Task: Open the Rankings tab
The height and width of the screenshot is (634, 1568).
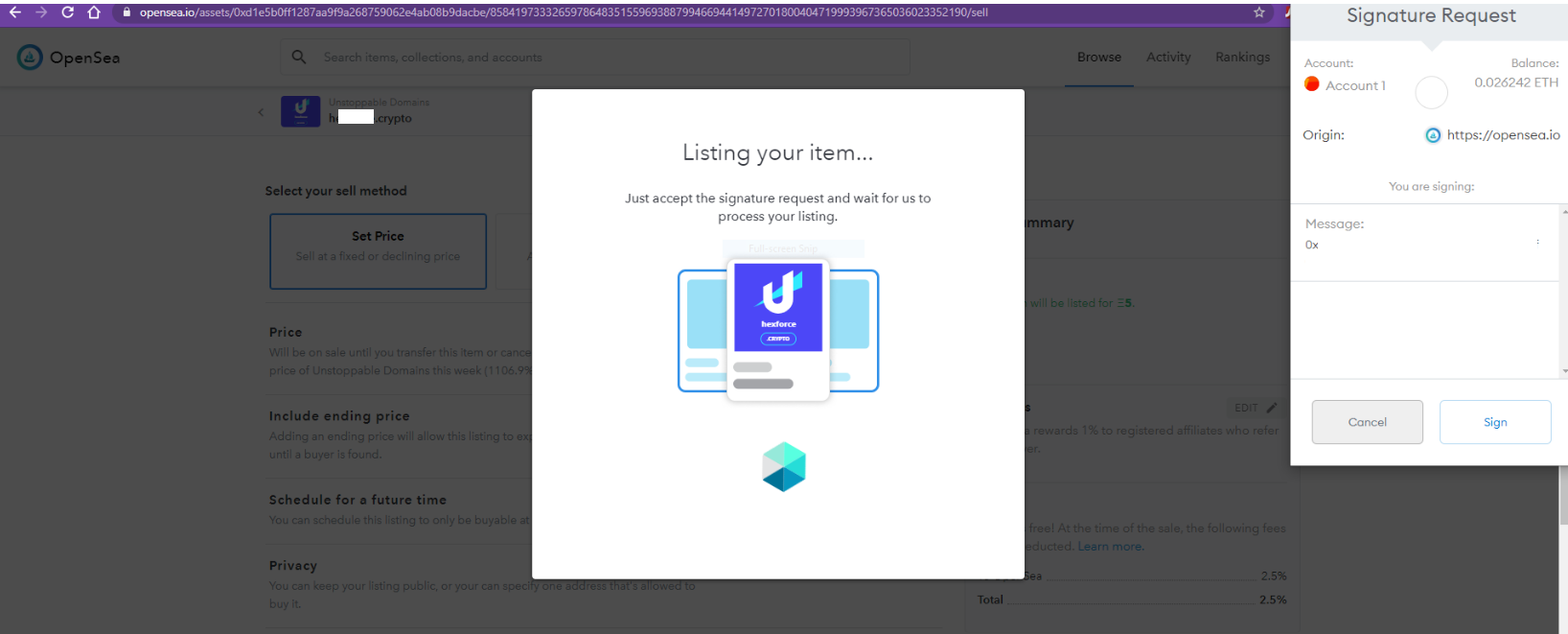Action: pyautogui.click(x=1242, y=58)
